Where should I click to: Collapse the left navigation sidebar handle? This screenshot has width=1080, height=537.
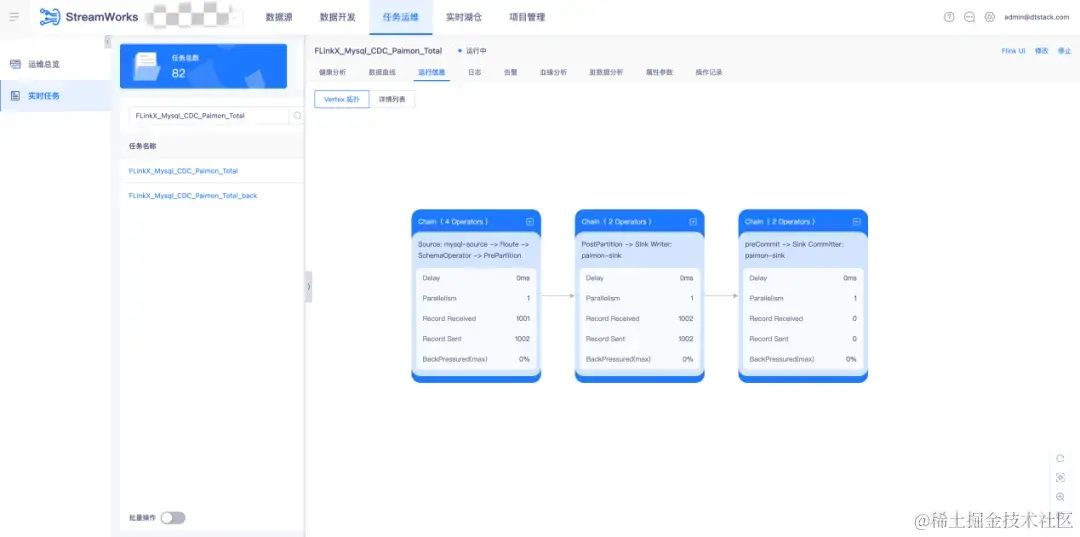click(x=107, y=42)
